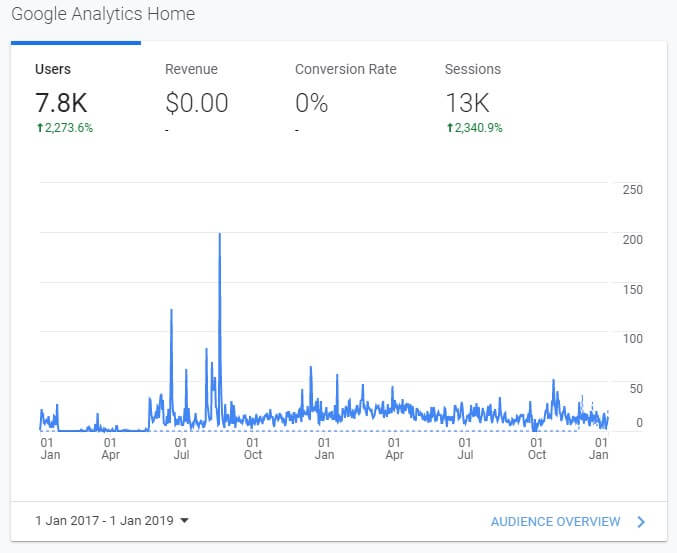Click the dropdown arrow beside the date range

coord(184,521)
